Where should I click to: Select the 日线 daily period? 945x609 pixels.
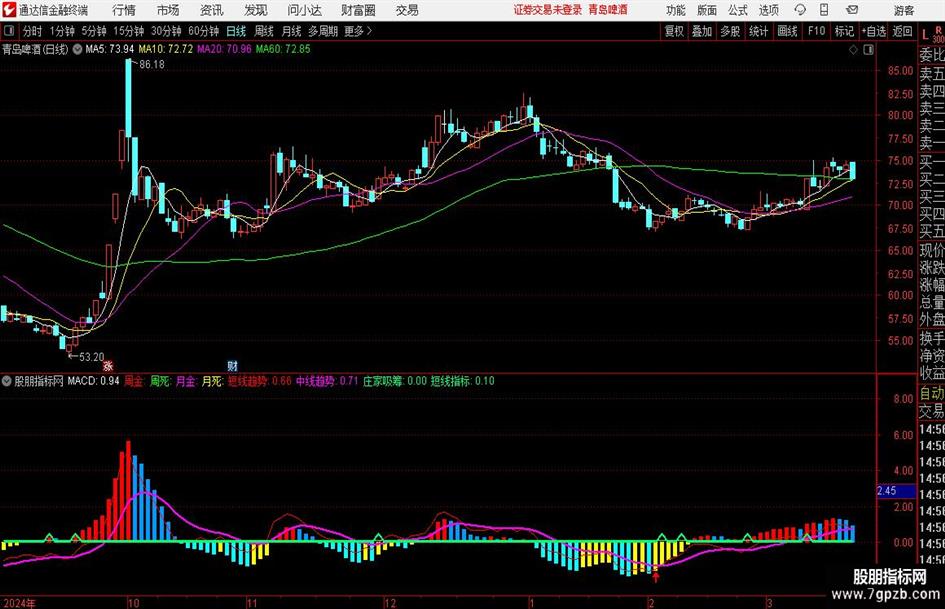click(x=236, y=31)
